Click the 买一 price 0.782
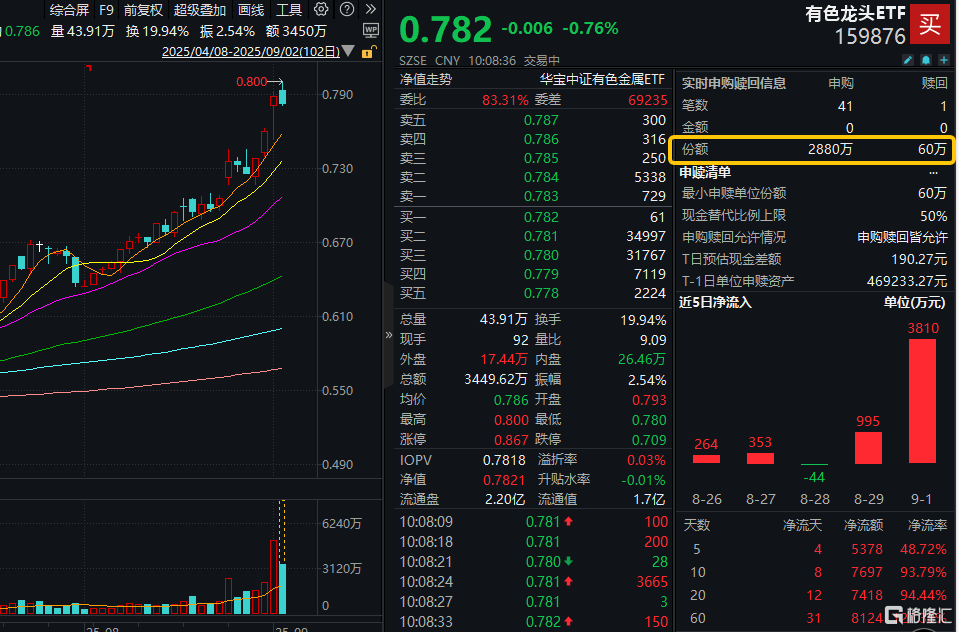Image resolution: width=959 pixels, height=632 pixels. (x=541, y=217)
